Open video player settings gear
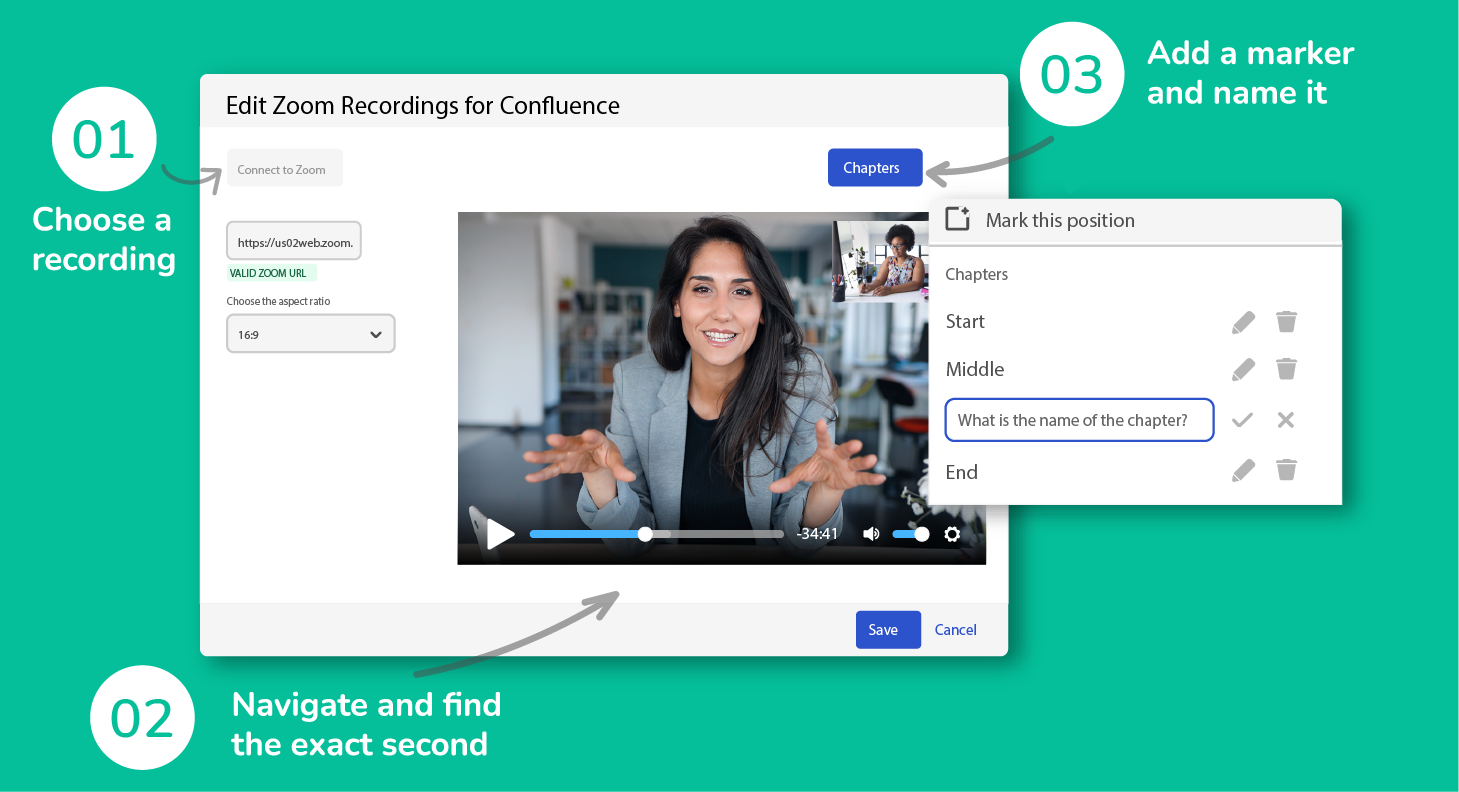 tap(952, 534)
